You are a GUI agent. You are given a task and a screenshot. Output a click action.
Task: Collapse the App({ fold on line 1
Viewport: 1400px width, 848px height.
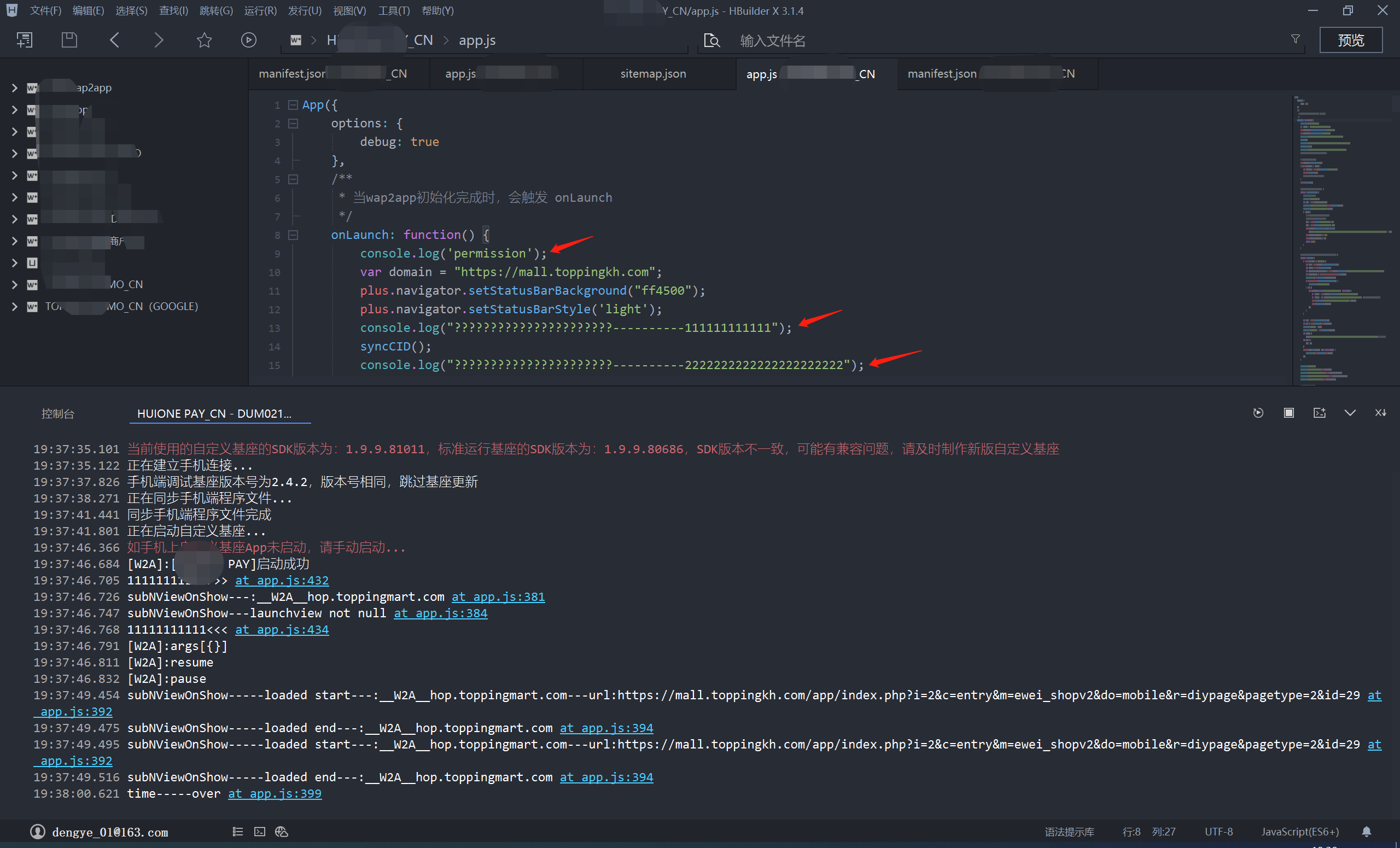(x=293, y=105)
